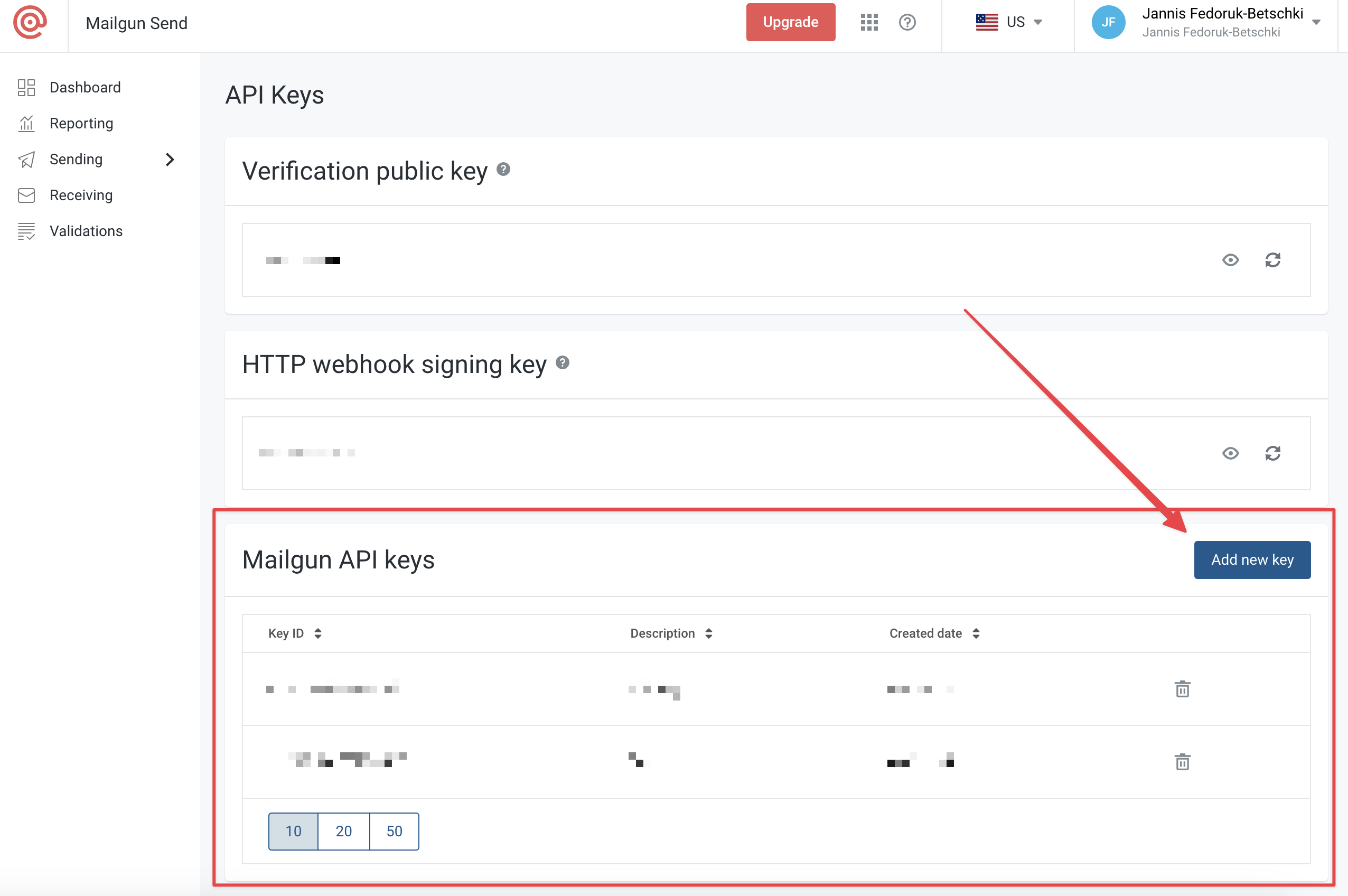
Task: Click the Mailgun Send product title
Action: [x=136, y=23]
